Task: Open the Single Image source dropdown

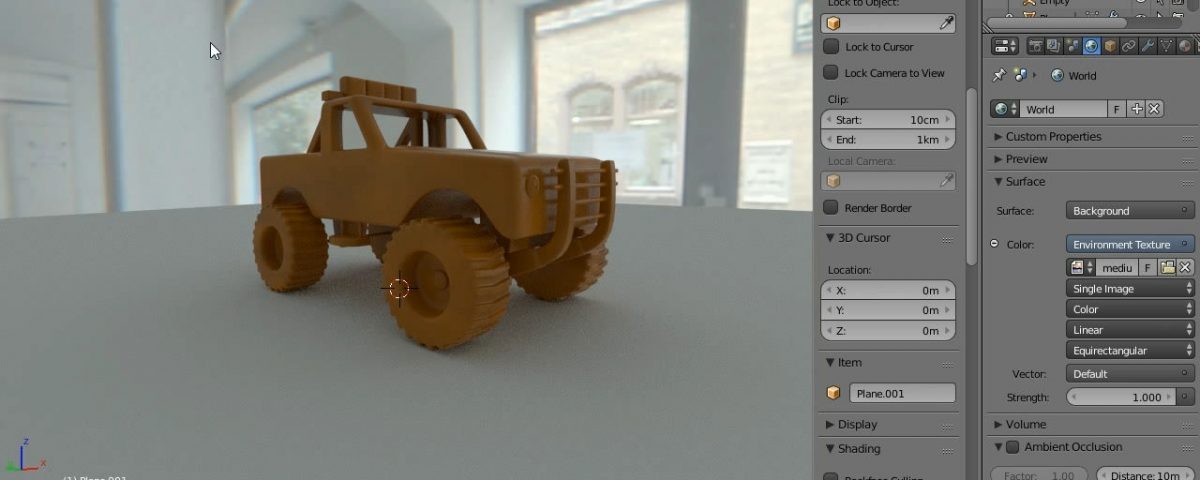Action: pos(1130,288)
